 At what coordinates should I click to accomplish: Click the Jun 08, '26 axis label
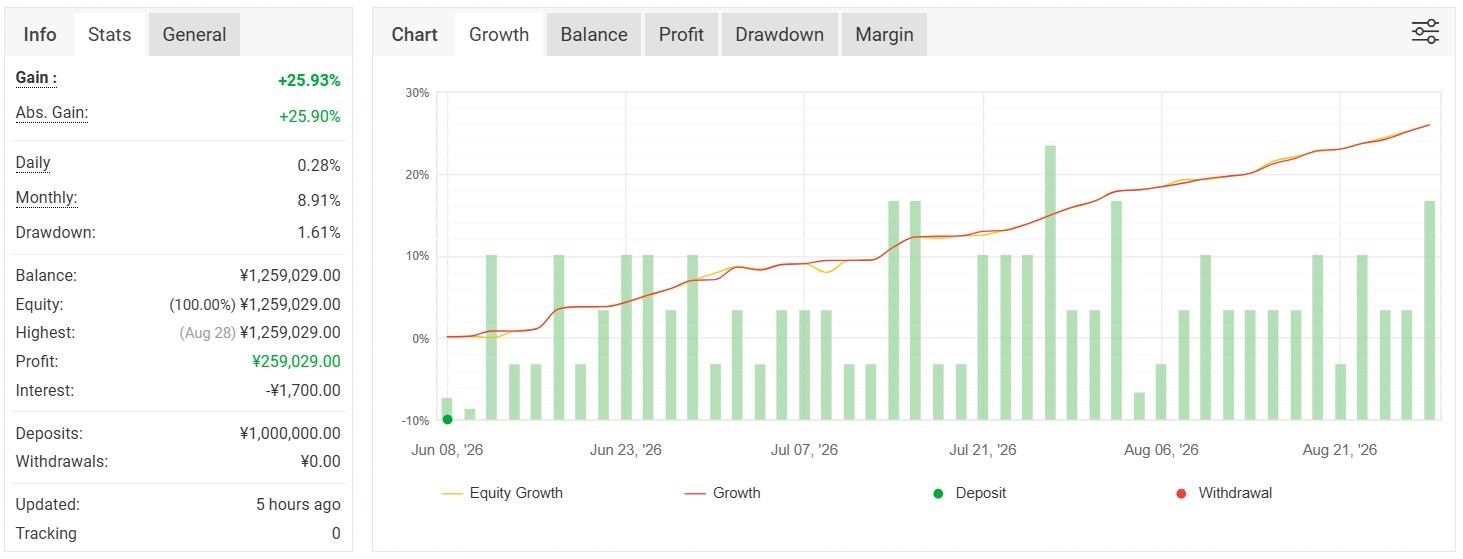tap(447, 451)
